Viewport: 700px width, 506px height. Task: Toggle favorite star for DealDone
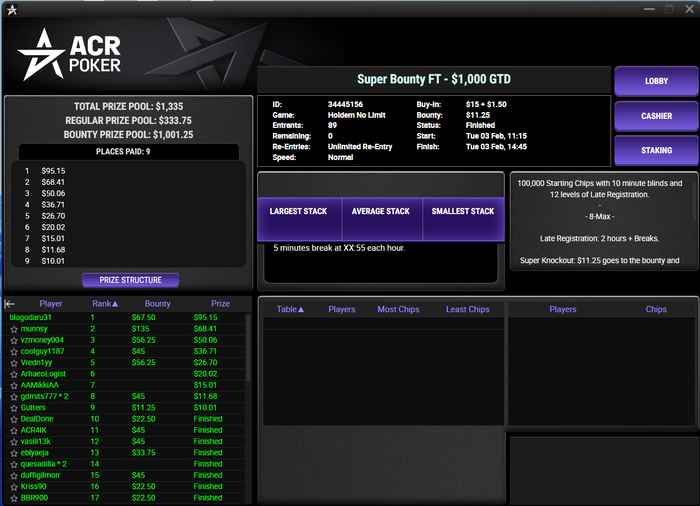[x=14, y=419]
